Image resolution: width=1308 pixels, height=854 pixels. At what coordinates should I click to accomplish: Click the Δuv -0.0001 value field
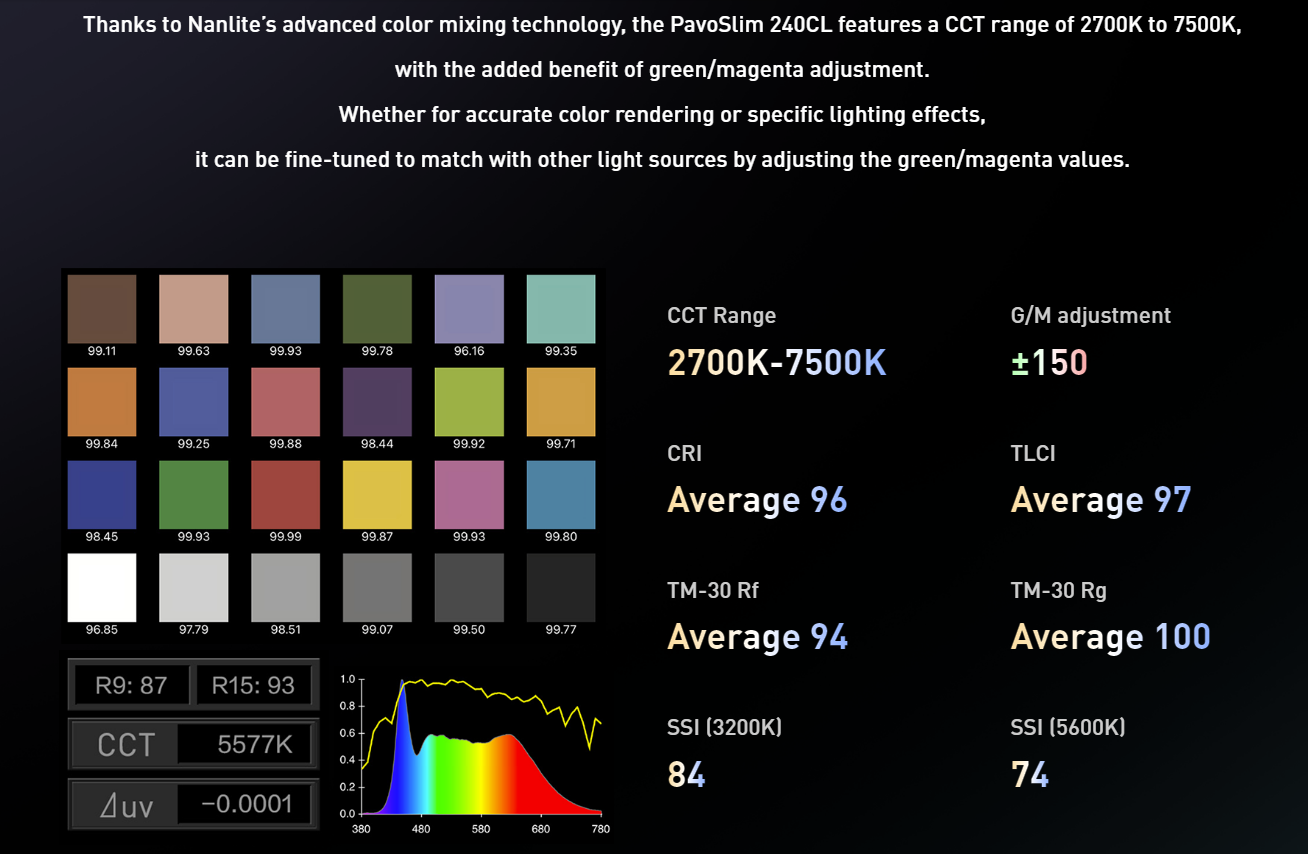tap(244, 804)
